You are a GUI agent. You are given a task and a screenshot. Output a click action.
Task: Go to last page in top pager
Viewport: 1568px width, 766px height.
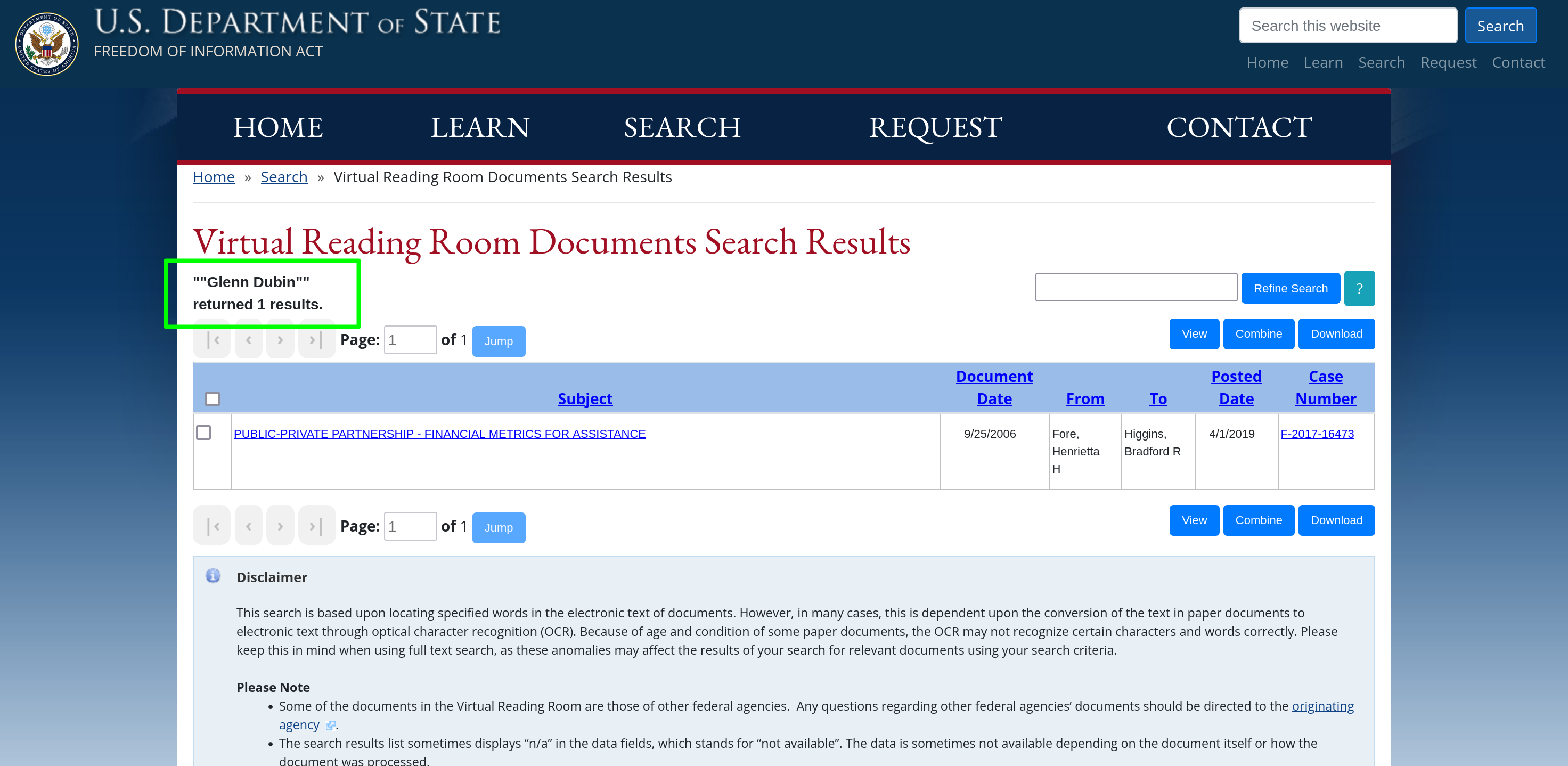[x=316, y=340]
